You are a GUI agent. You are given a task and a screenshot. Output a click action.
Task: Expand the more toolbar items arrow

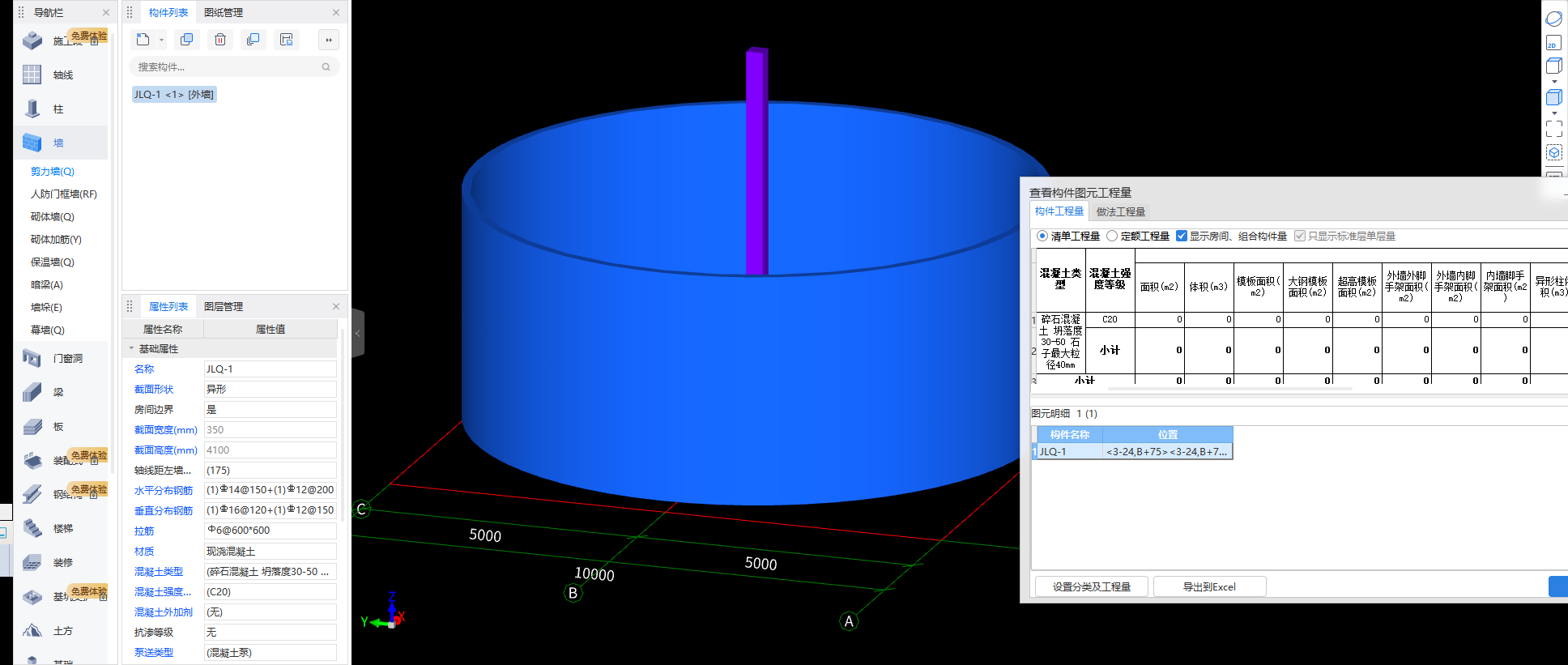(x=328, y=40)
